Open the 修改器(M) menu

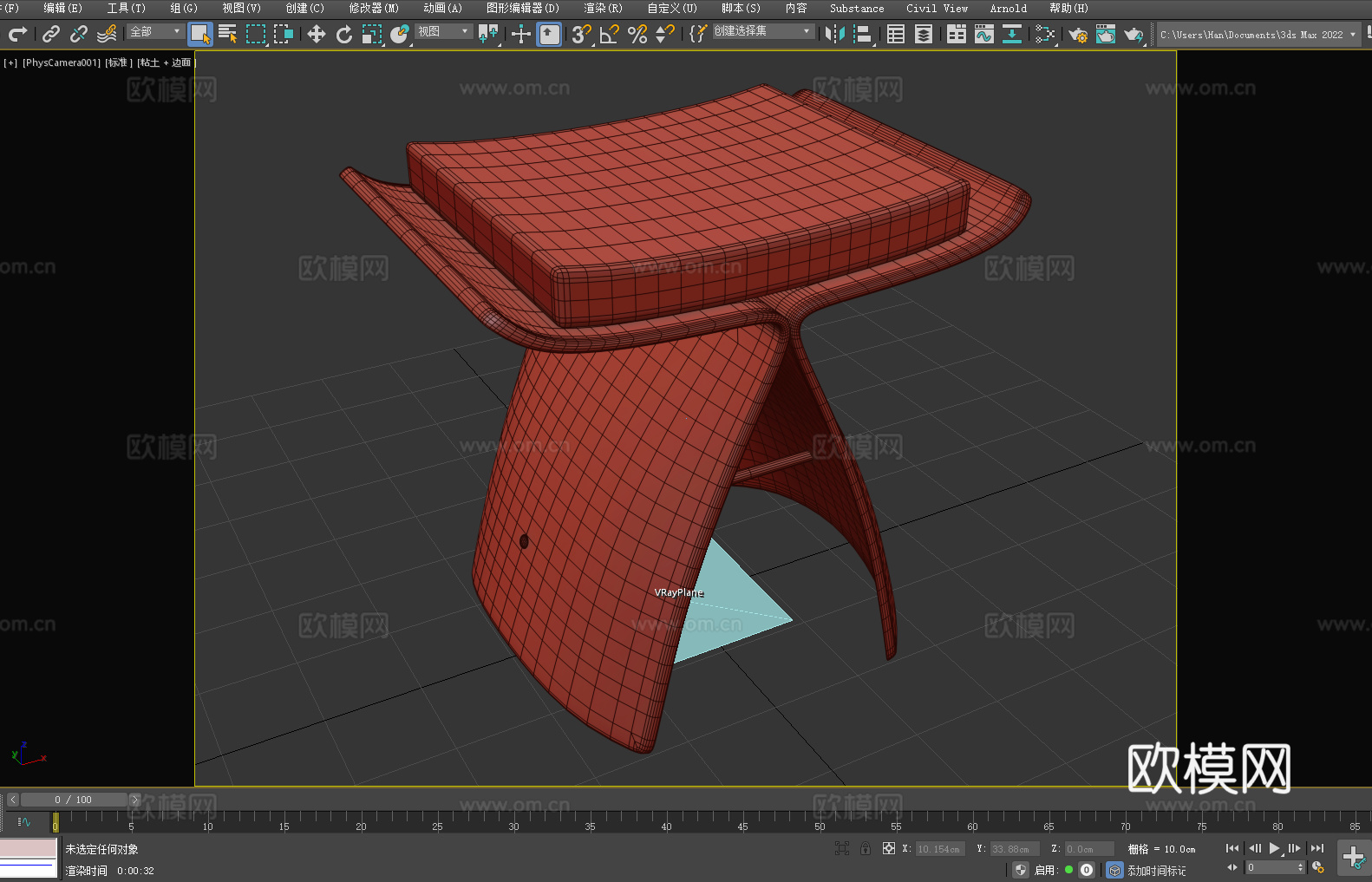point(374,8)
